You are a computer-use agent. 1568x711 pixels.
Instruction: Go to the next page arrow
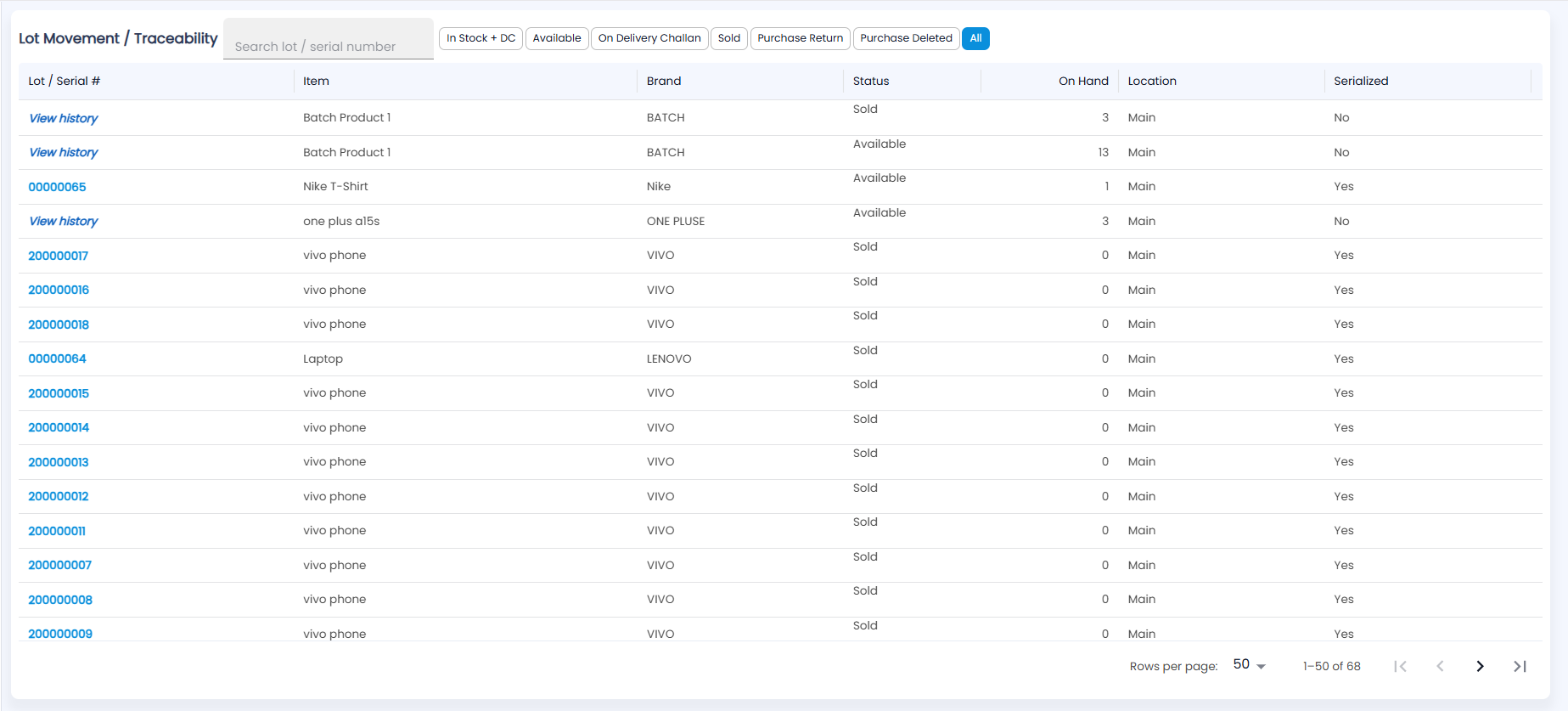(x=1480, y=666)
